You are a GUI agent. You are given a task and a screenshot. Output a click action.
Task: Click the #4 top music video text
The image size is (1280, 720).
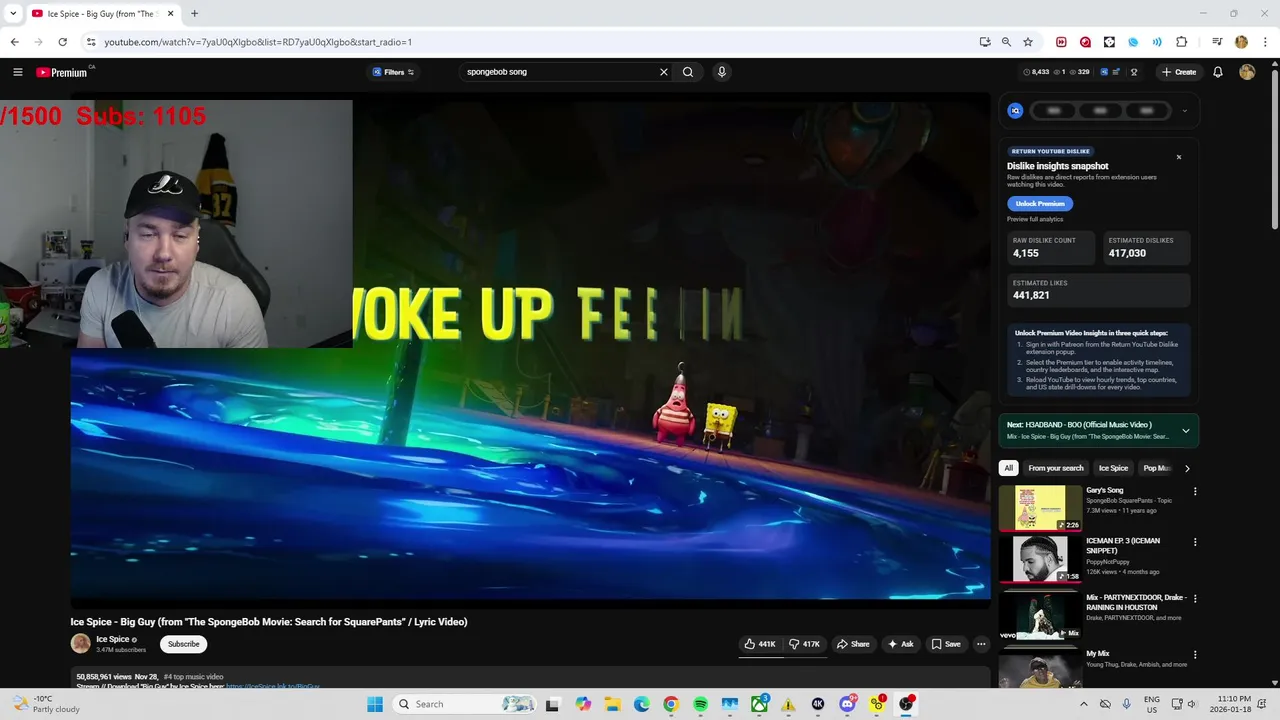click(x=193, y=677)
